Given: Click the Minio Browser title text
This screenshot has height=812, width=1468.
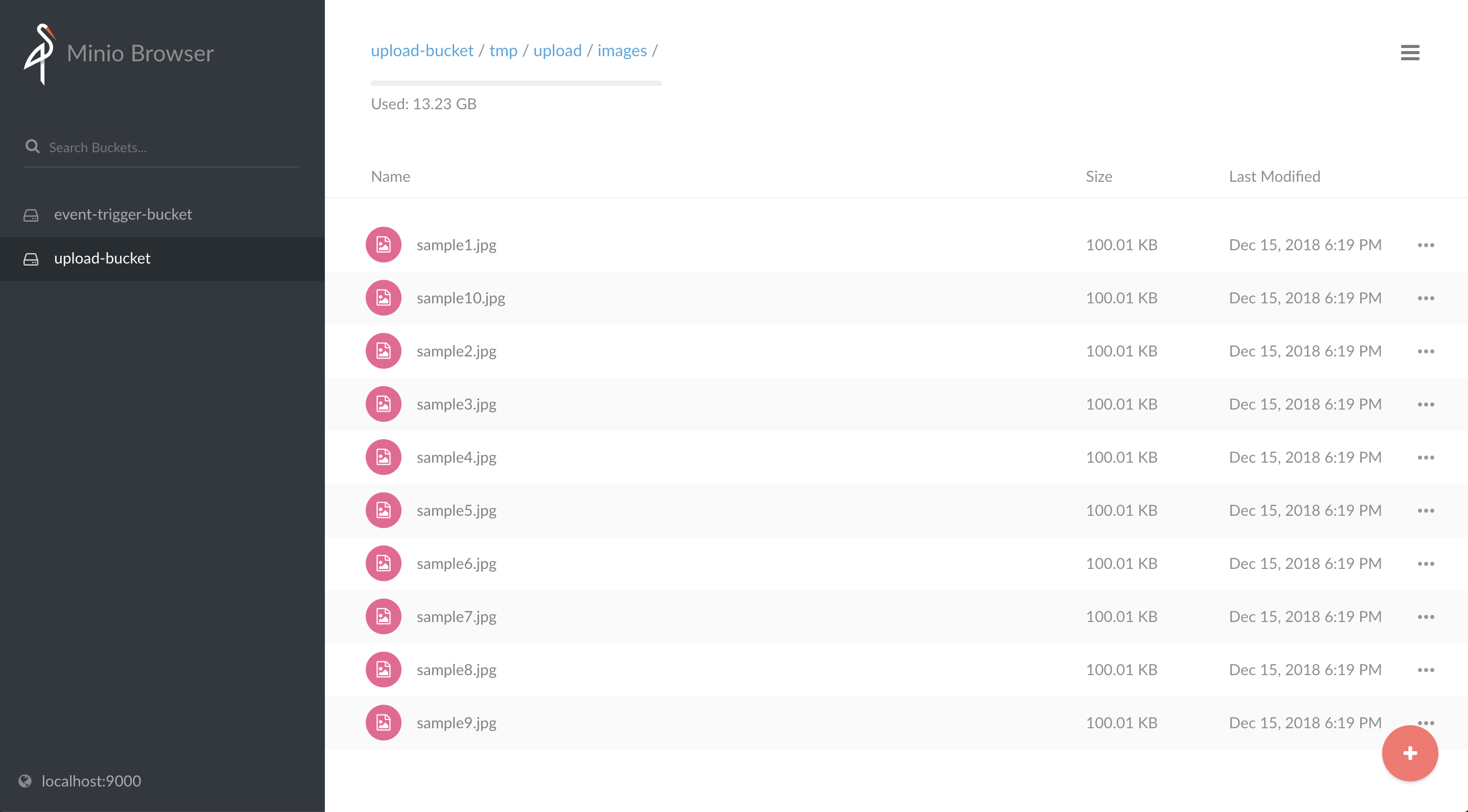Looking at the screenshot, I should click(140, 53).
